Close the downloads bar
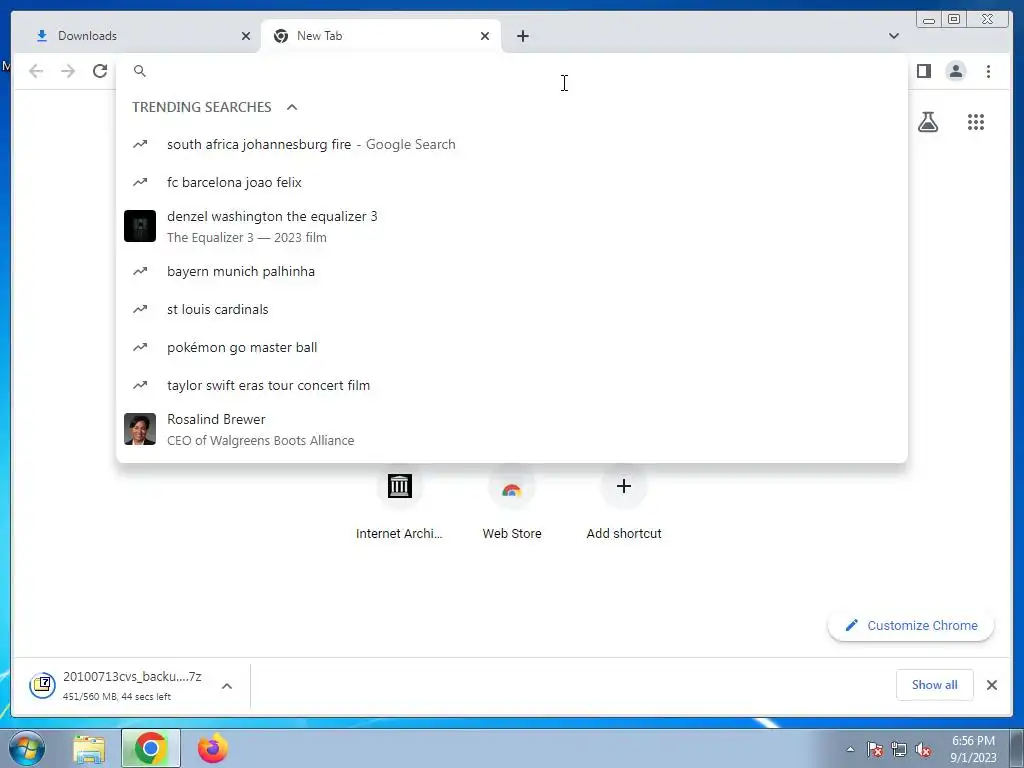1024x768 pixels. pos(991,685)
